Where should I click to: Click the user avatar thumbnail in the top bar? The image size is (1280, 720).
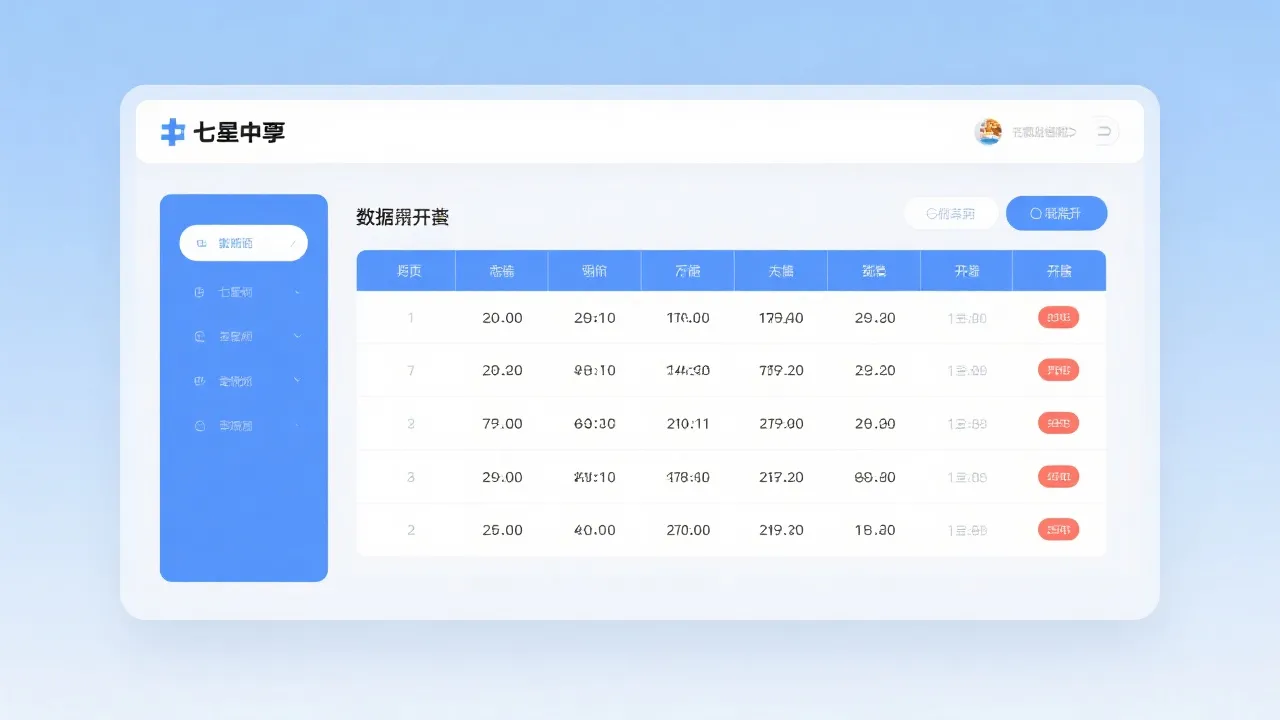[988, 131]
